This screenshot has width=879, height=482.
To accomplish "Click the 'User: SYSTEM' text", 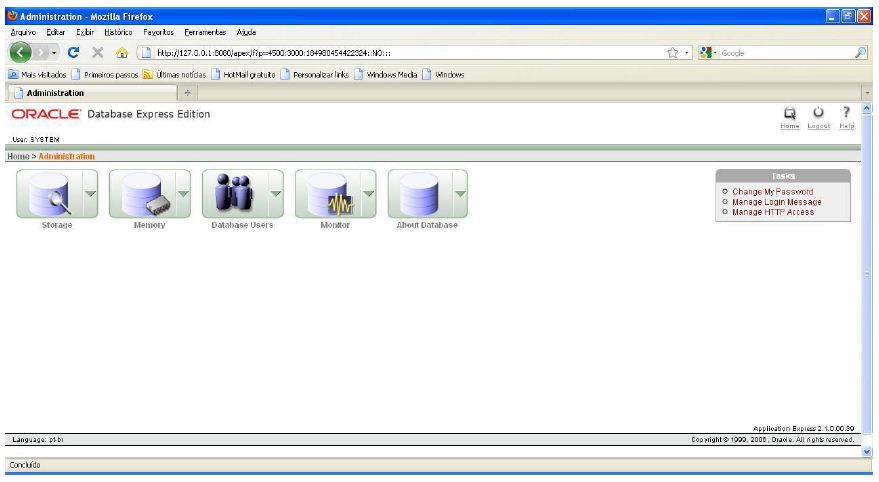I will click(x=35, y=139).
